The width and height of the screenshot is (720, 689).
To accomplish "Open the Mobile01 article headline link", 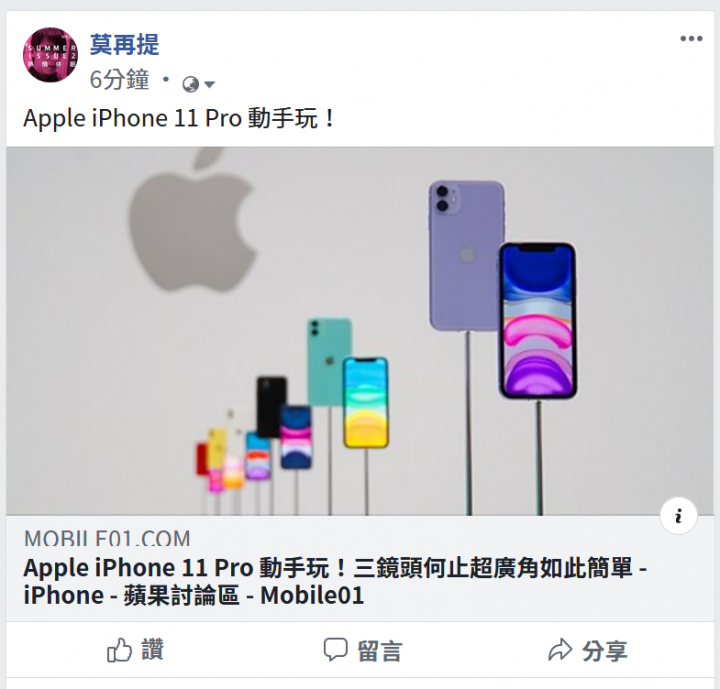I will 335,582.
